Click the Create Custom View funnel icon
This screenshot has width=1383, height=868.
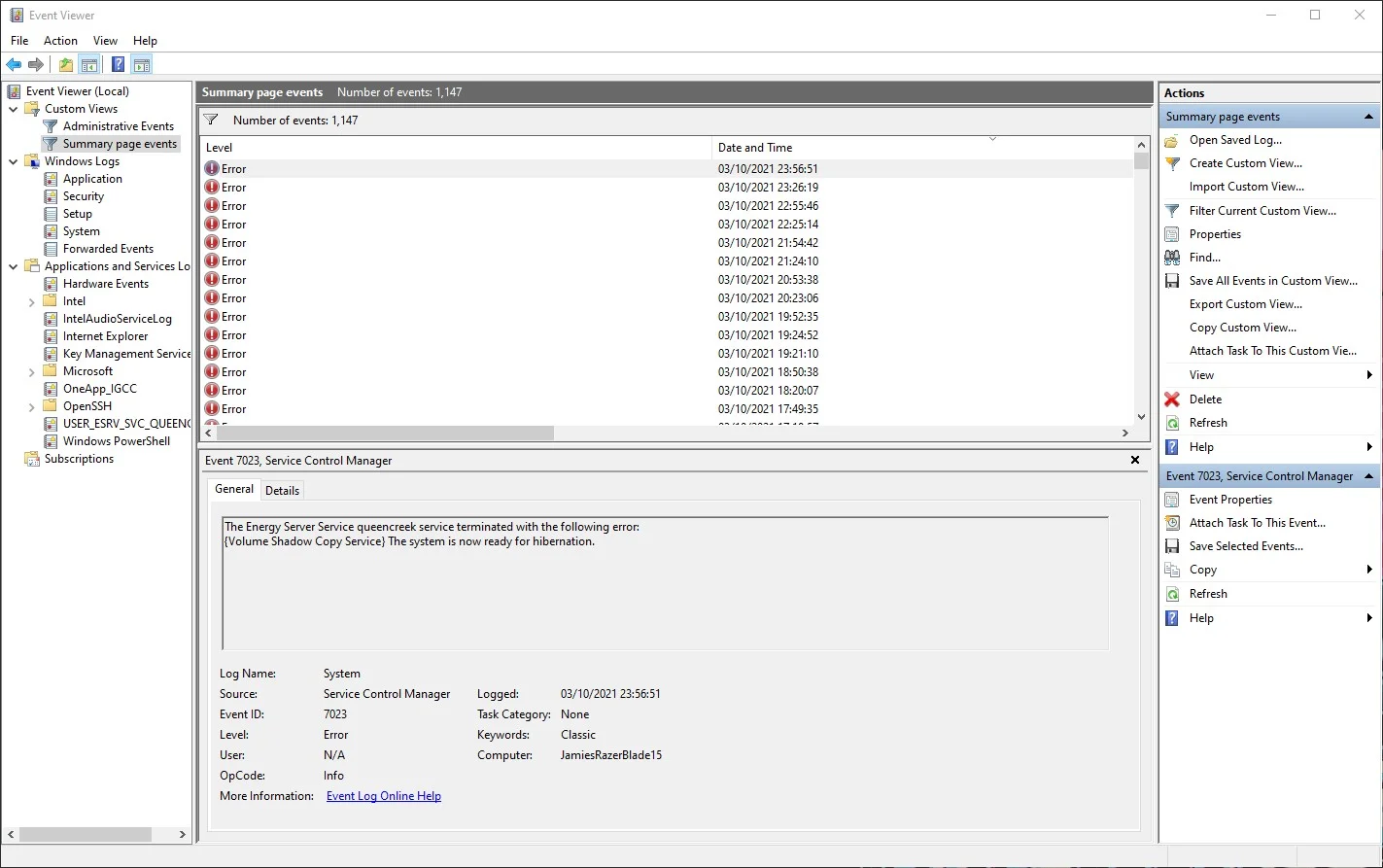[1172, 163]
